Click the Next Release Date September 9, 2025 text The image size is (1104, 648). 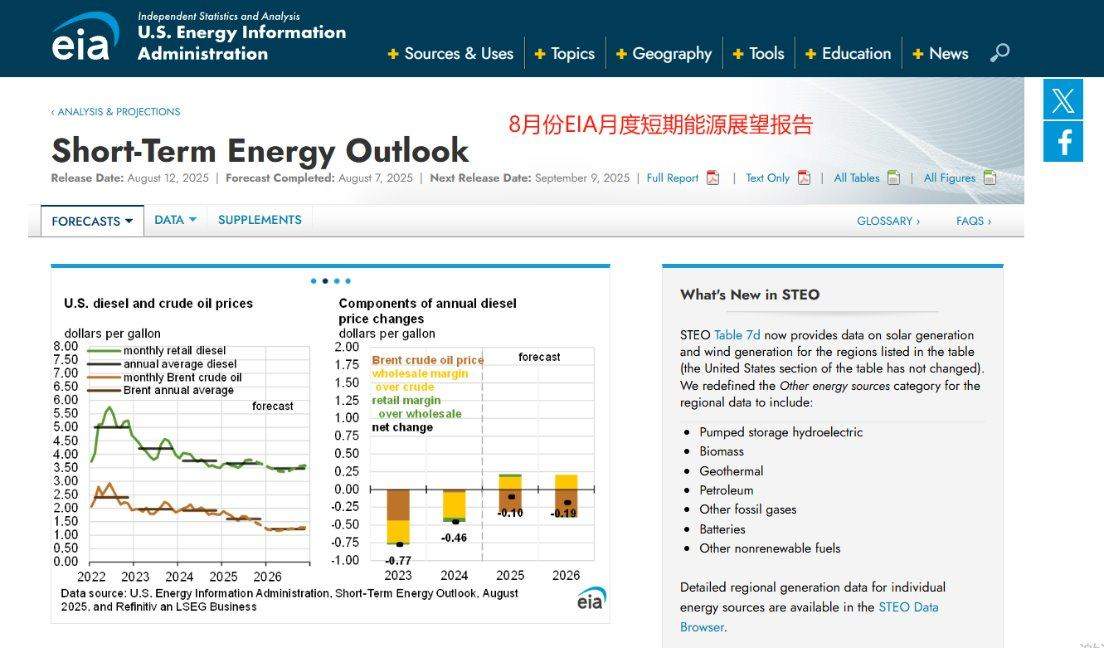point(529,178)
